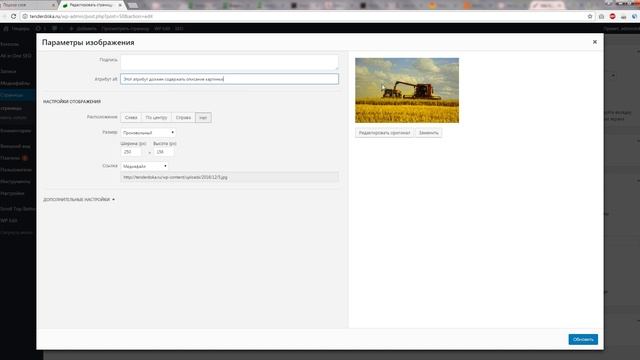Click the browser address bar URL
The height and width of the screenshot is (360, 640).
(91, 16)
